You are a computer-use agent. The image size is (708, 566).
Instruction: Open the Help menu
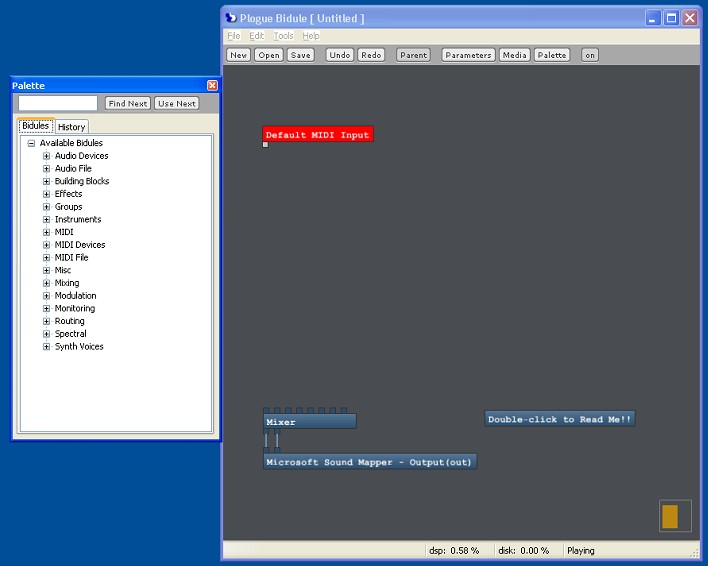[x=311, y=36]
